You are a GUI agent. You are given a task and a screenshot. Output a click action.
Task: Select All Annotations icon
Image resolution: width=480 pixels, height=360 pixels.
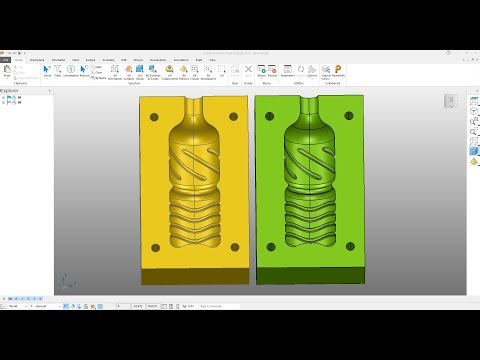[x=208, y=69]
